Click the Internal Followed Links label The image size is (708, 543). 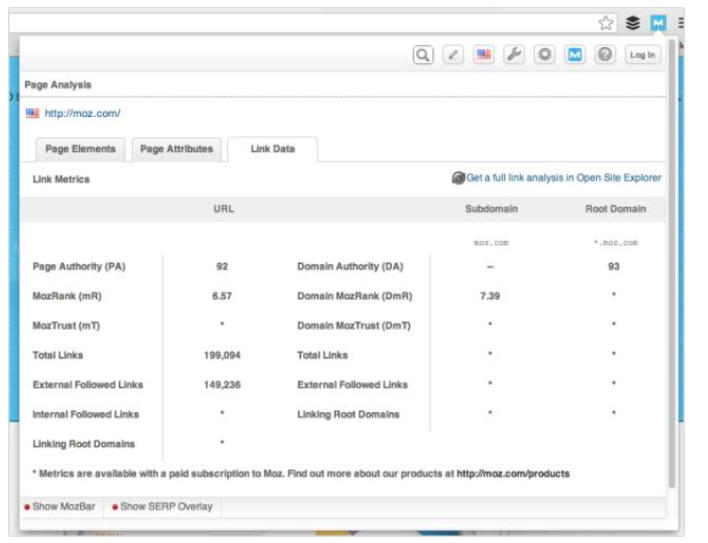click(x=86, y=414)
